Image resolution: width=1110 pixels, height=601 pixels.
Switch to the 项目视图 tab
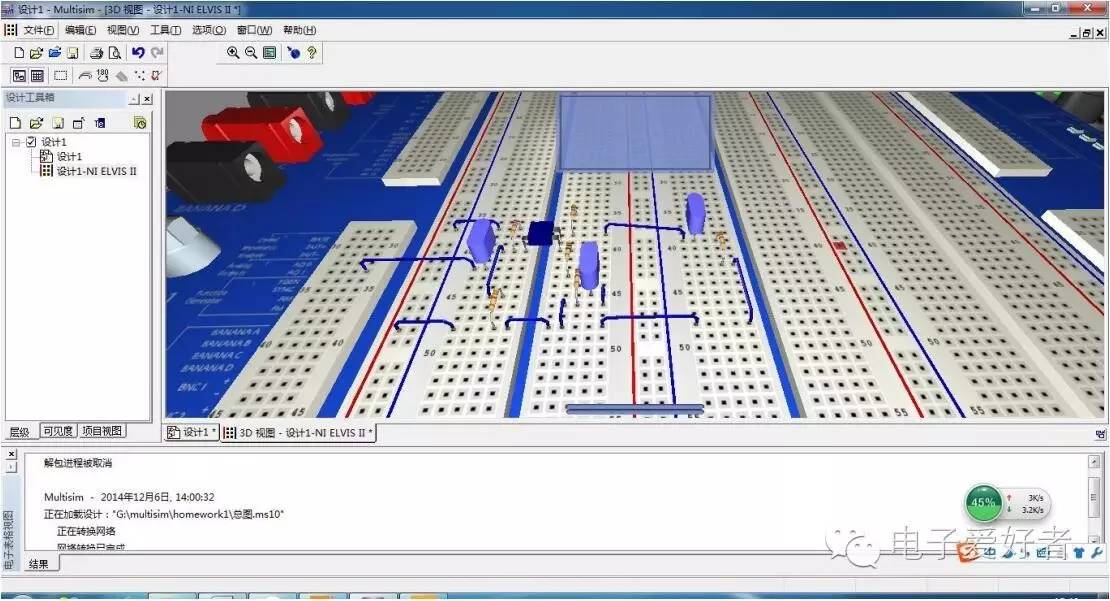[x=102, y=431]
